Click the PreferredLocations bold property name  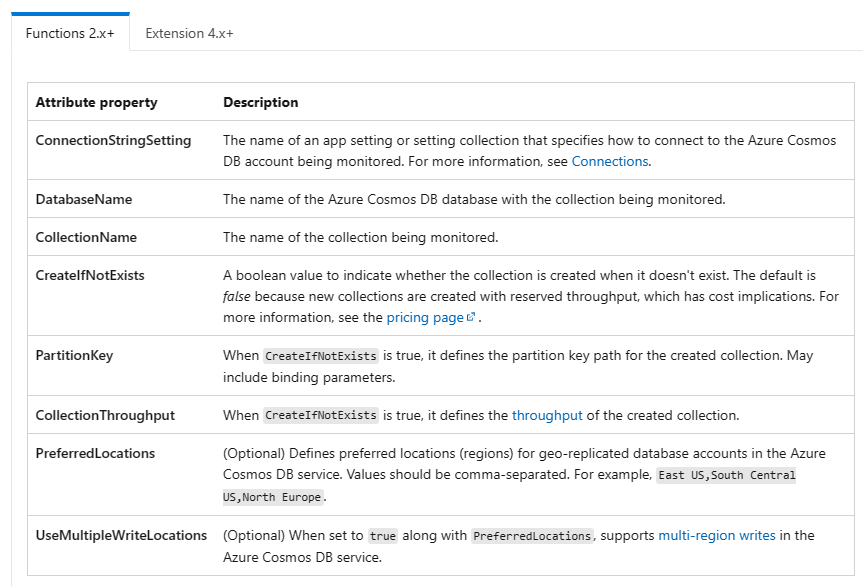pos(95,453)
